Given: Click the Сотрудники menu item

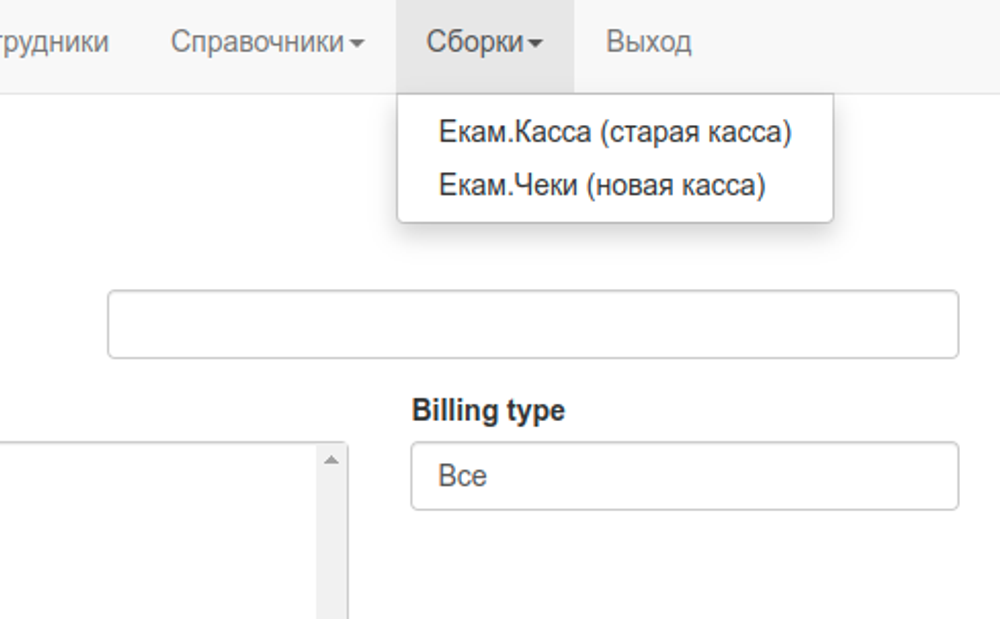Looking at the screenshot, I should (x=55, y=41).
